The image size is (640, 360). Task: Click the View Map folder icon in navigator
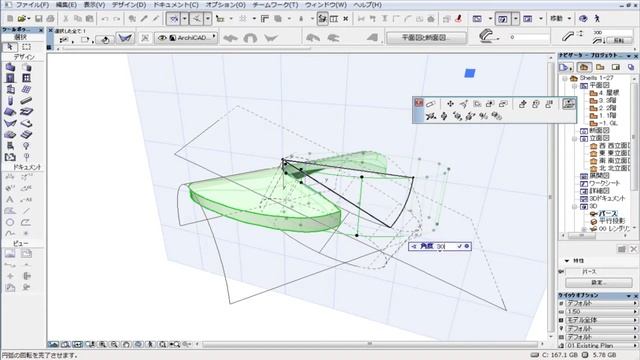[x=600, y=67]
